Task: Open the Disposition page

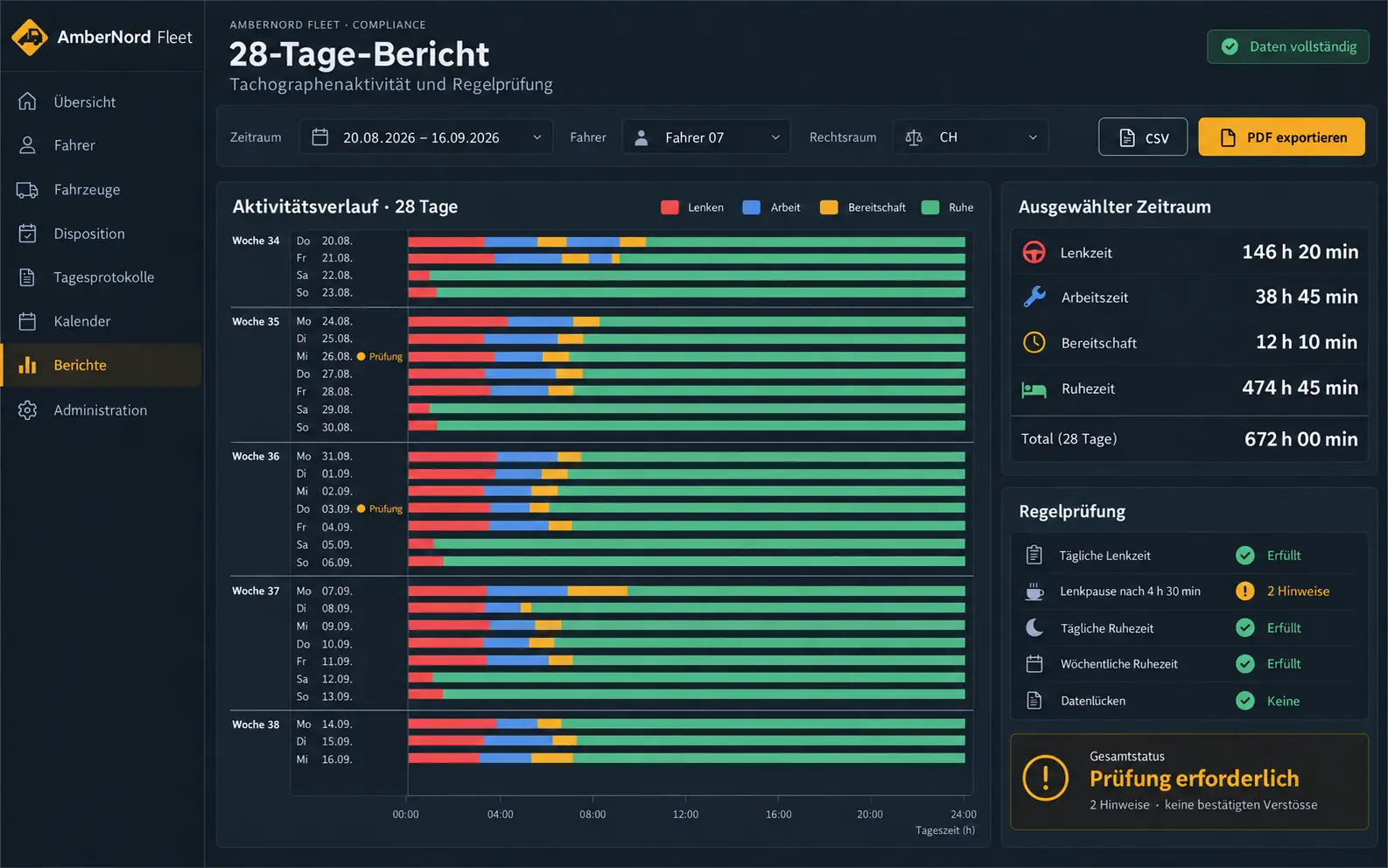Action: (x=102, y=234)
